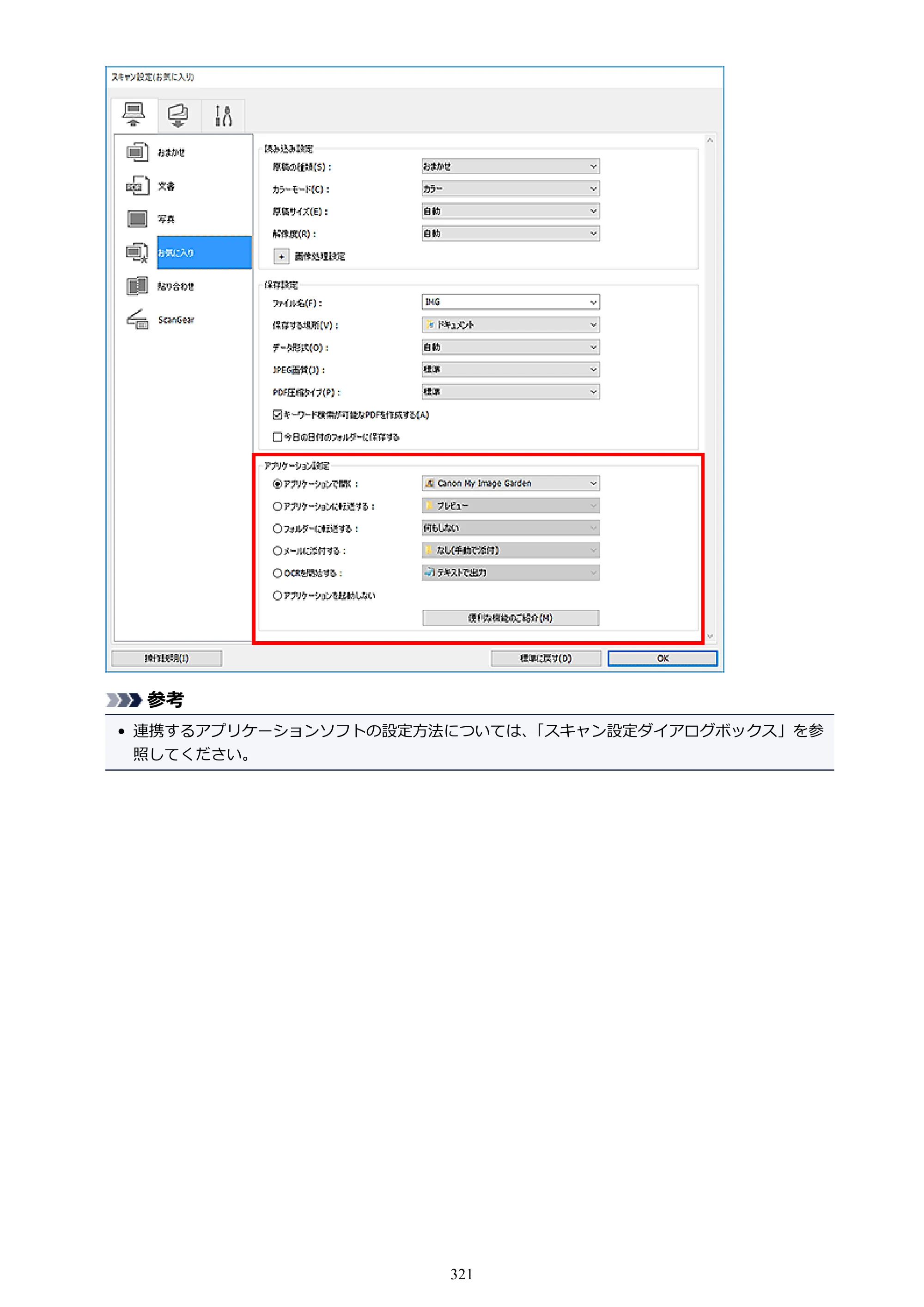The height and width of the screenshot is (1307, 924).
Task: Select OCRを開始する radio button
Action: tap(277, 573)
